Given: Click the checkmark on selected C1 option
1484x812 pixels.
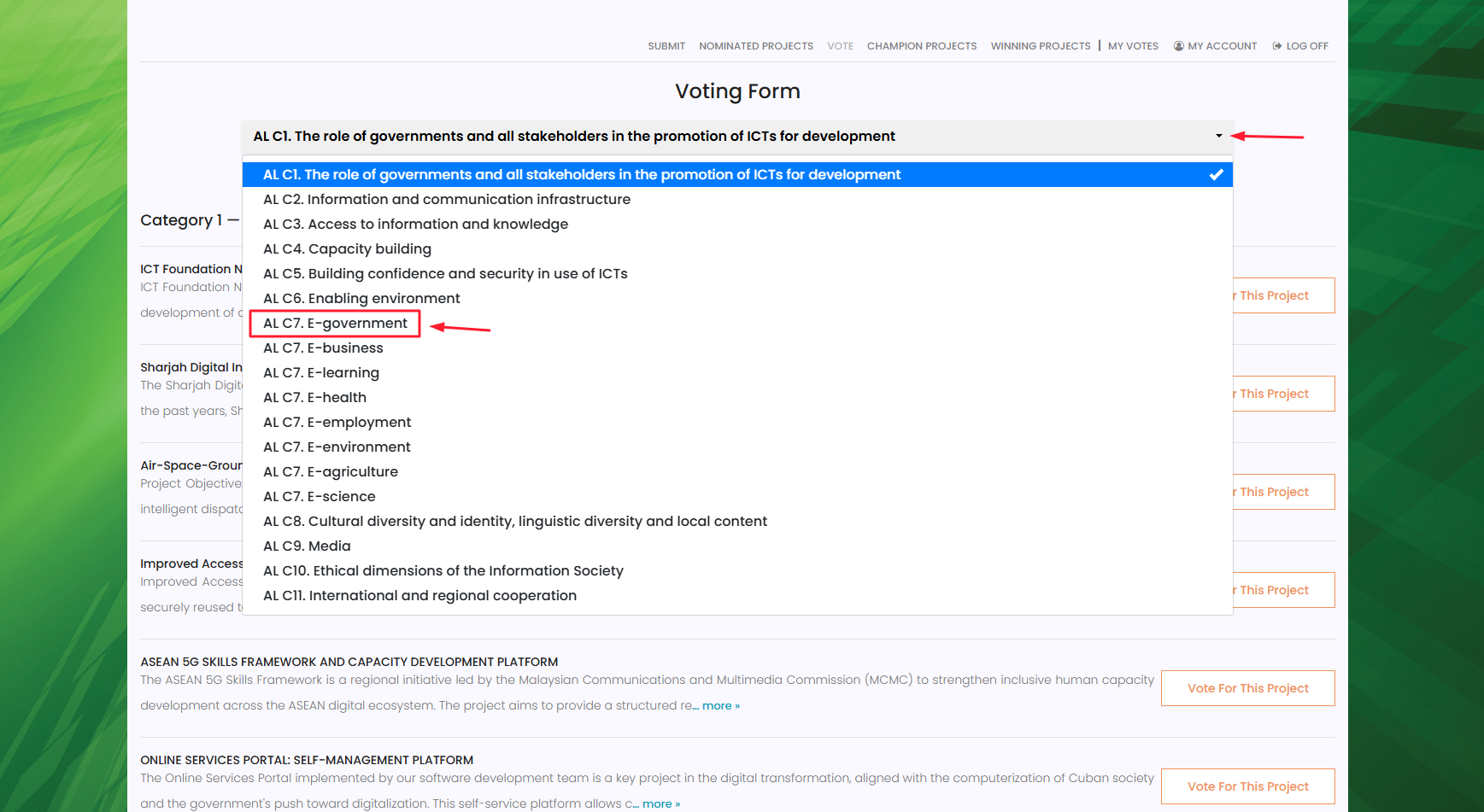Looking at the screenshot, I should [1216, 175].
